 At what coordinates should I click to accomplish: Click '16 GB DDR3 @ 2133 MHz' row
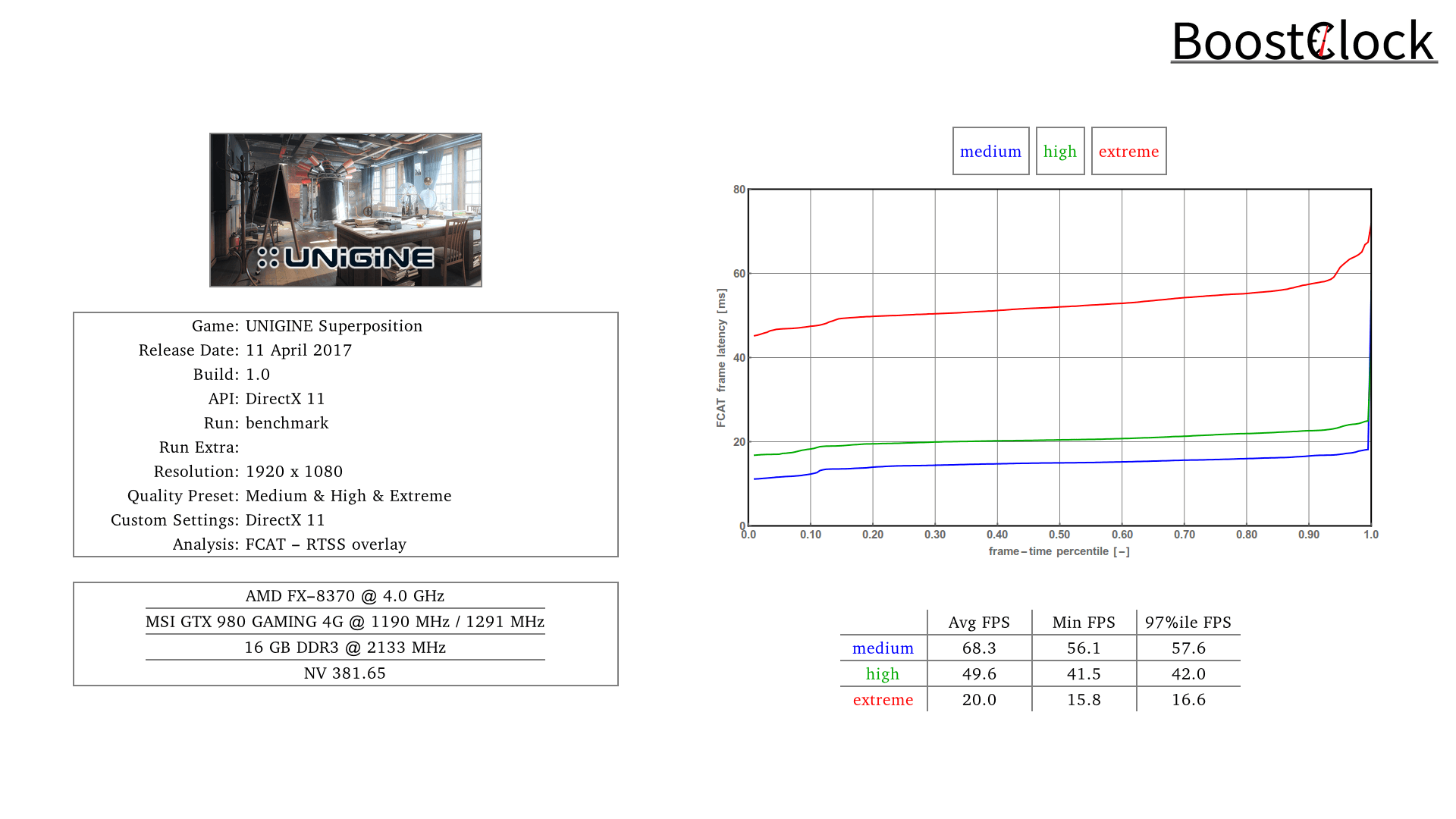tap(345, 648)
